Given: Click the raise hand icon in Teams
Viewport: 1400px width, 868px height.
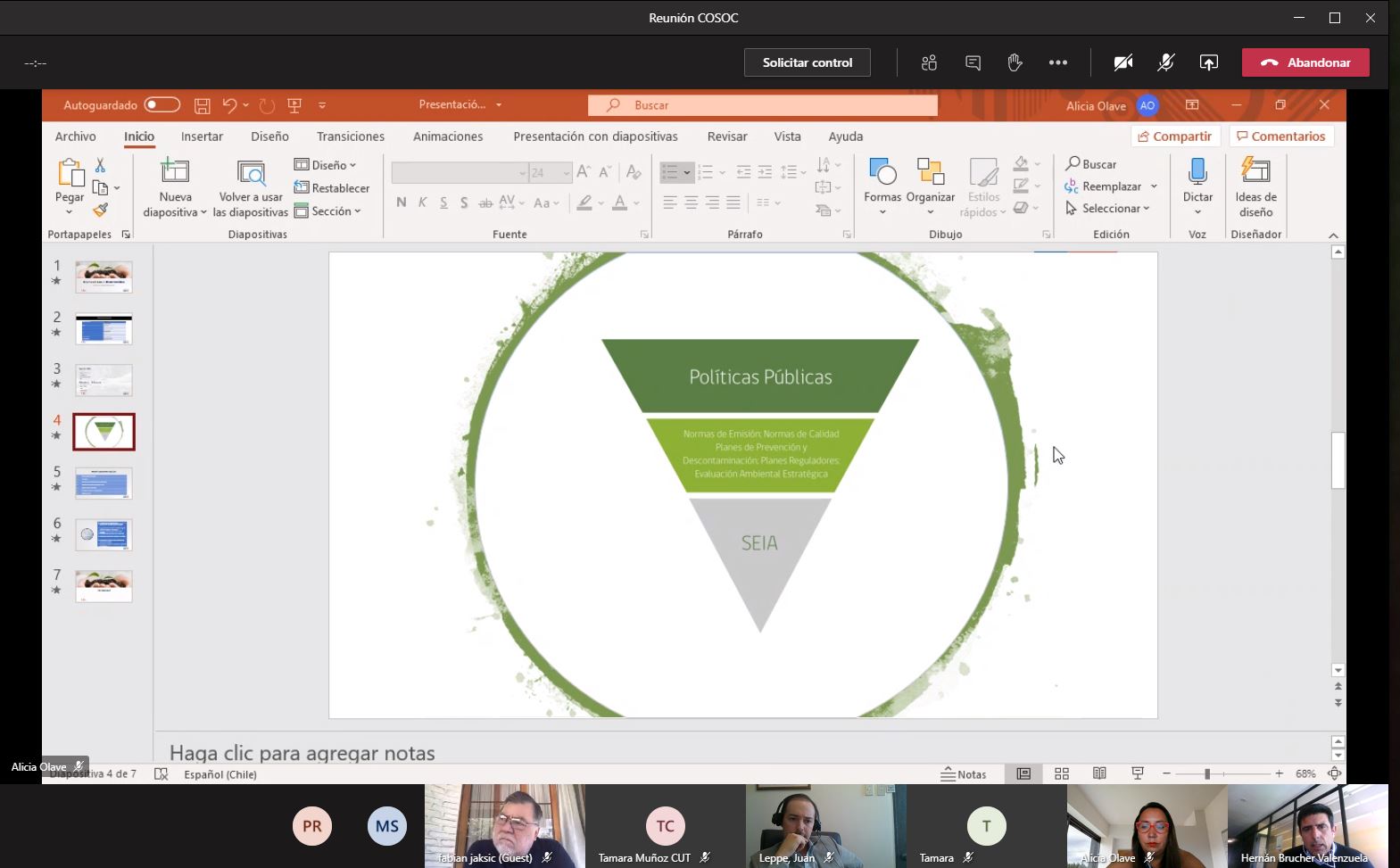Looking at the screenshot, I should pos(1015,62).
